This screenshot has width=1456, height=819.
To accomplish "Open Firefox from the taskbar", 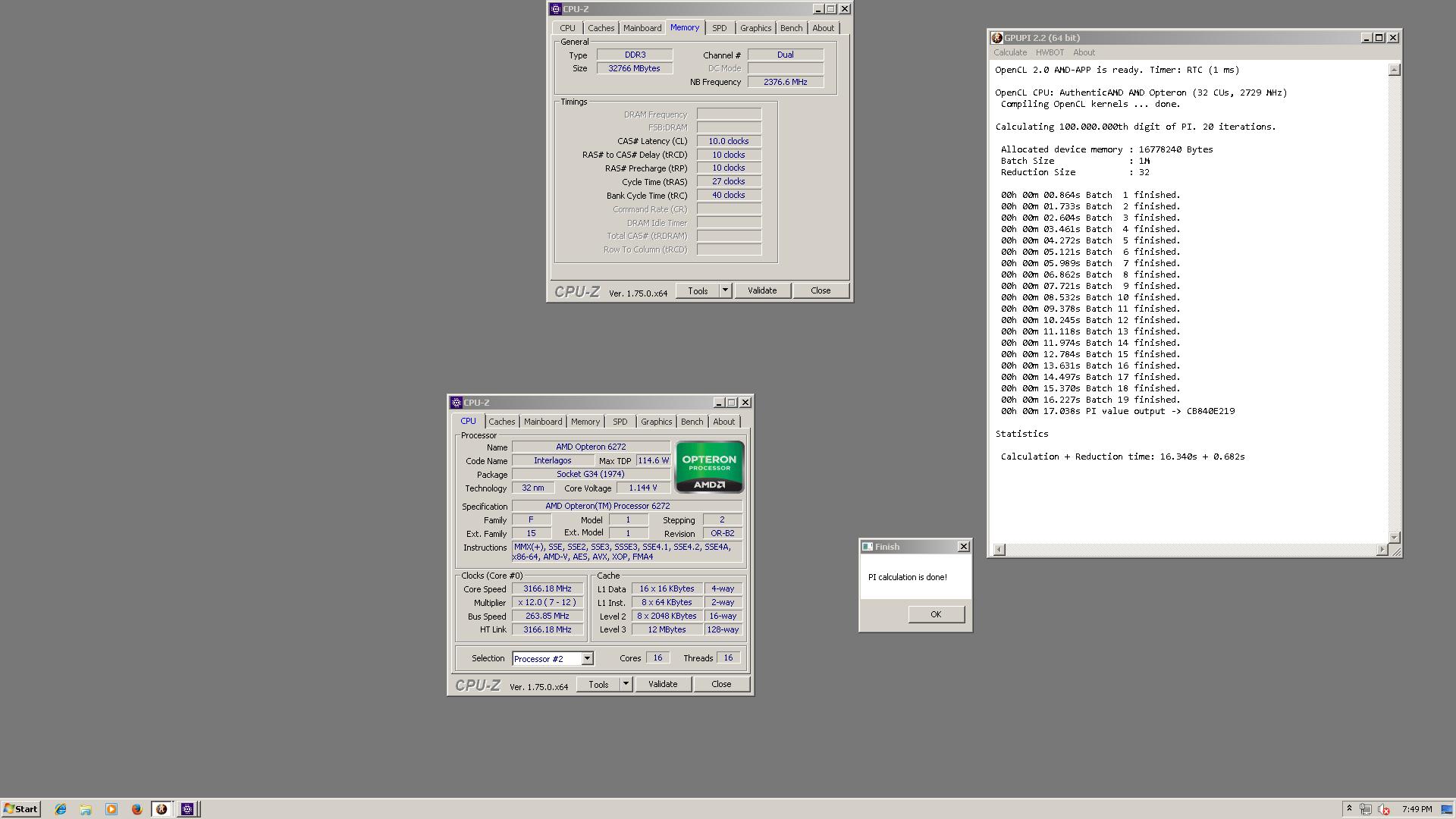I will pyautogui.click(x=136, y=809).
